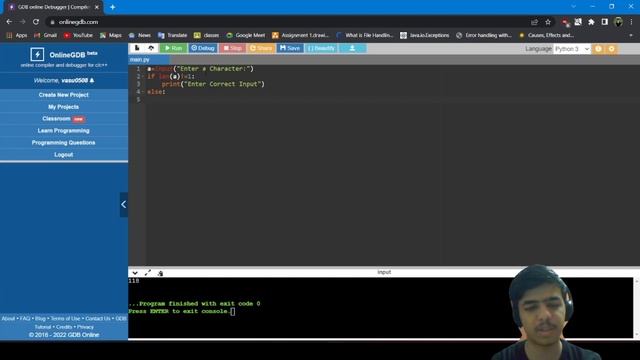Close the GDB online Debugger tab
This screenshot has width=640, height=360.
97,7
